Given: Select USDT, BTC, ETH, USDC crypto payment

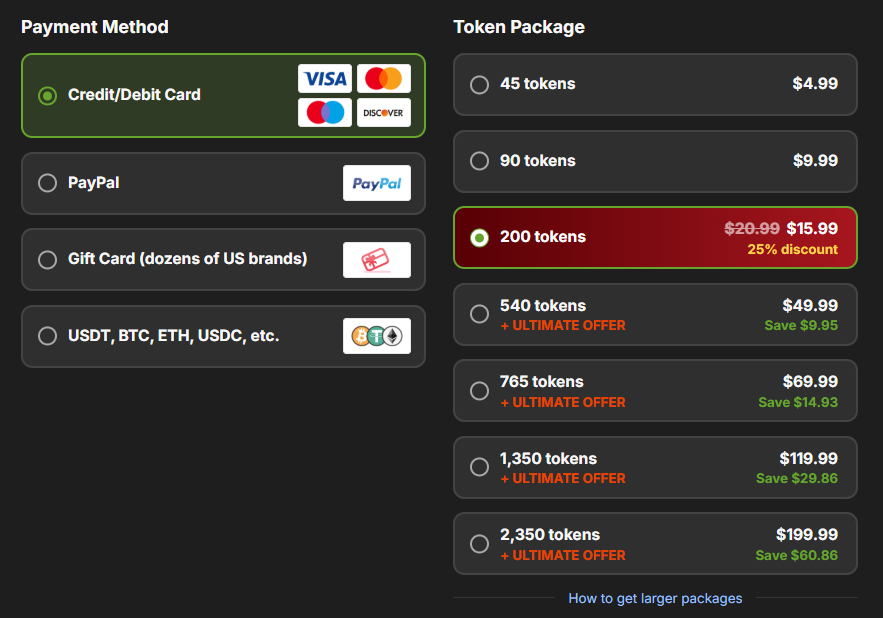Looking at the screenshot, I should coord(47,336).
